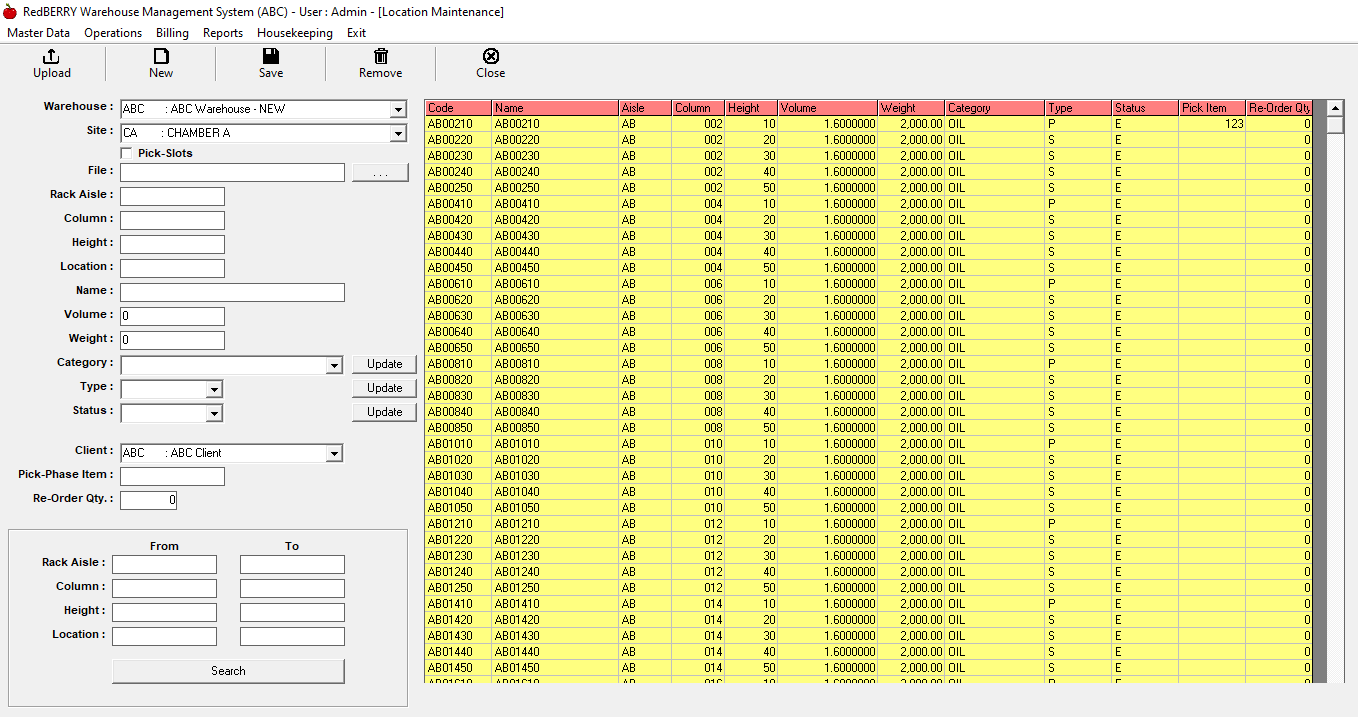The height and width of the screenshot is (717, 1358).
Task: Click the grid scrollbar up arrow
Action: tap(1335, 108)
